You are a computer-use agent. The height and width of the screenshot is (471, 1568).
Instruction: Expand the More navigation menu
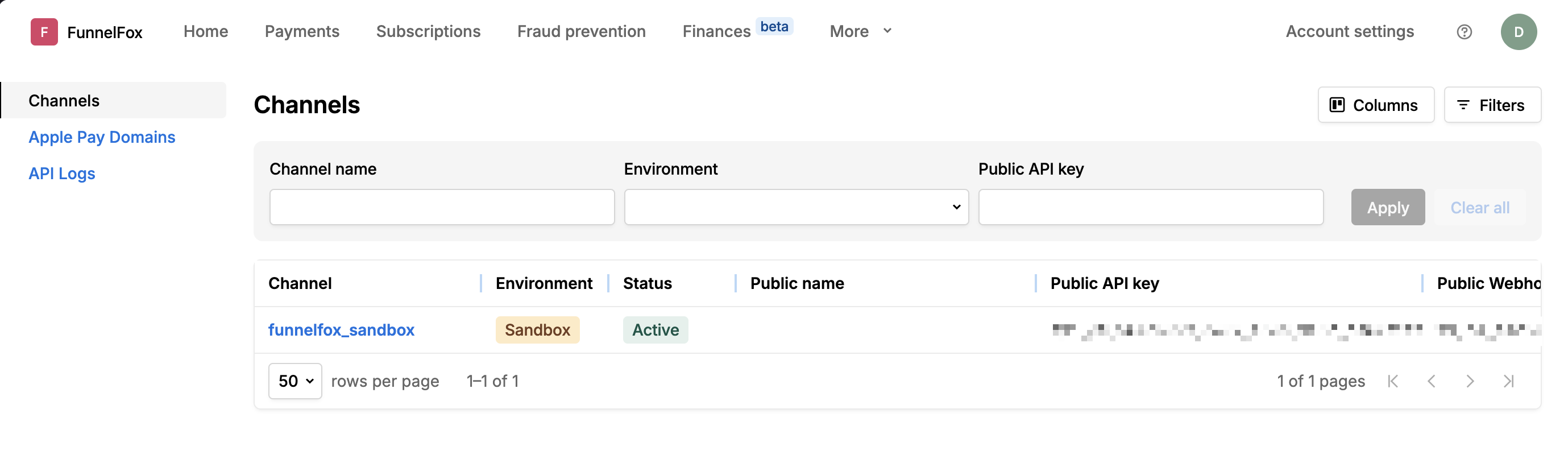click(x=860, y=31)
